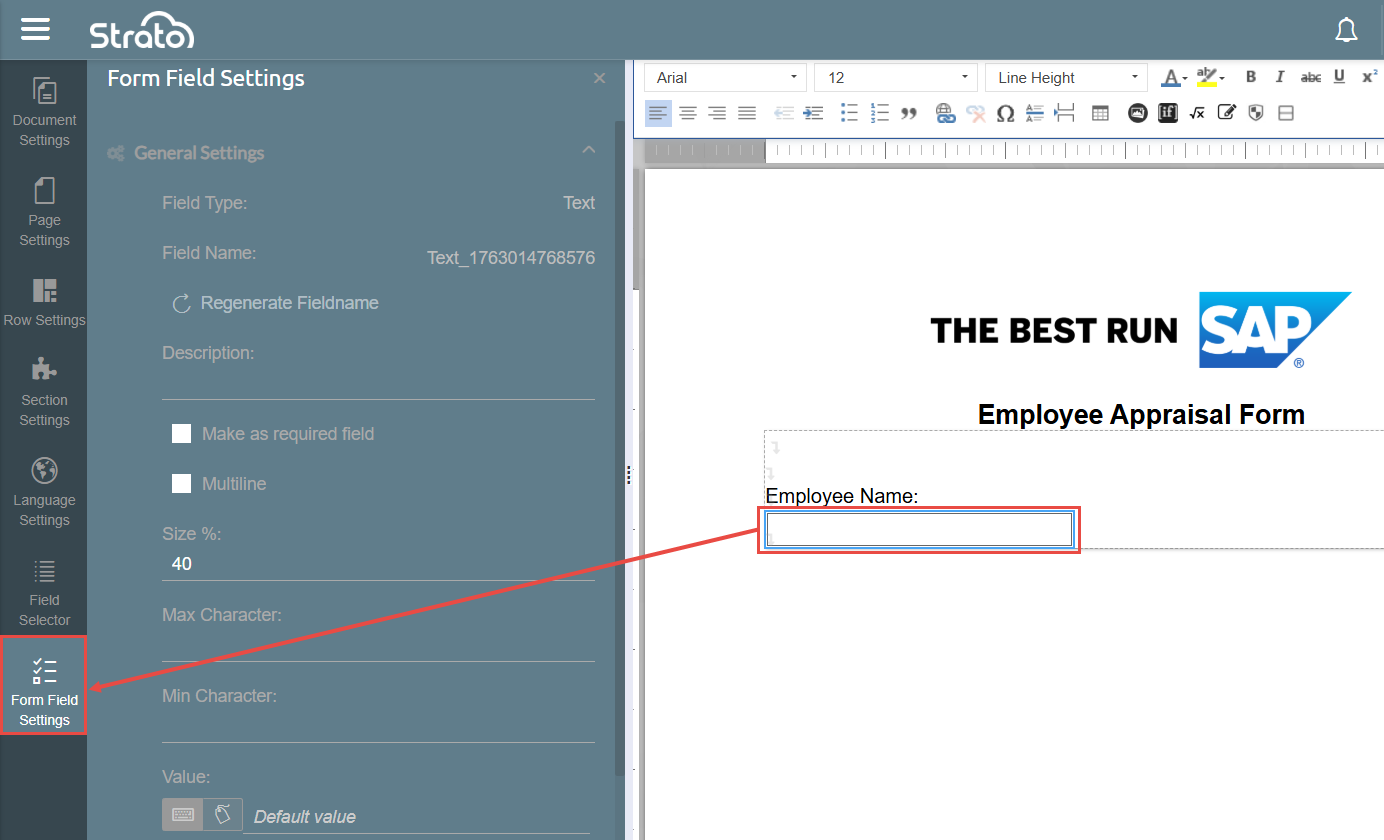
Task: Close the Form Field Settings panel
Action: (x=599, y=78)
